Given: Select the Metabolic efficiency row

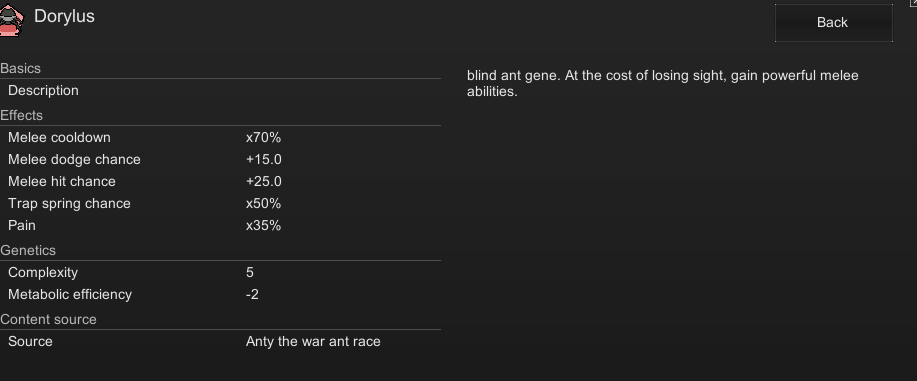Looking at the screenshot, I should (220, 294).
